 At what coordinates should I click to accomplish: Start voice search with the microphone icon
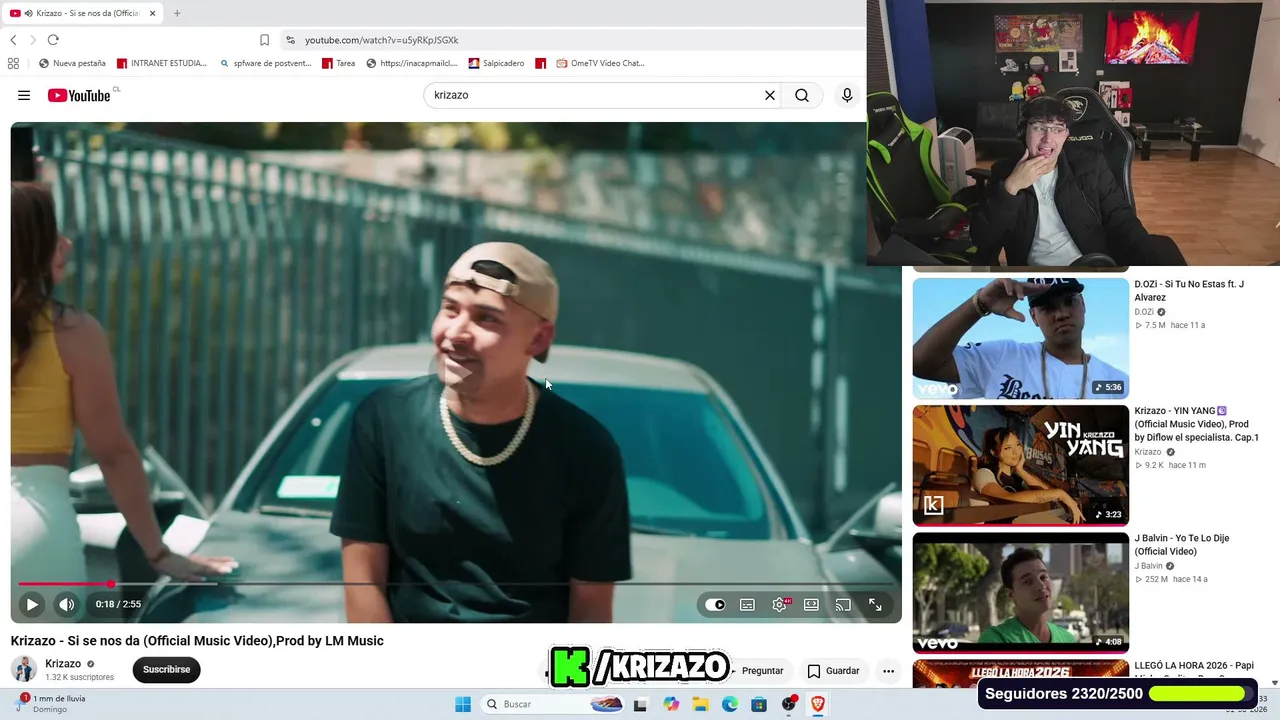click(x=847, y=95)
